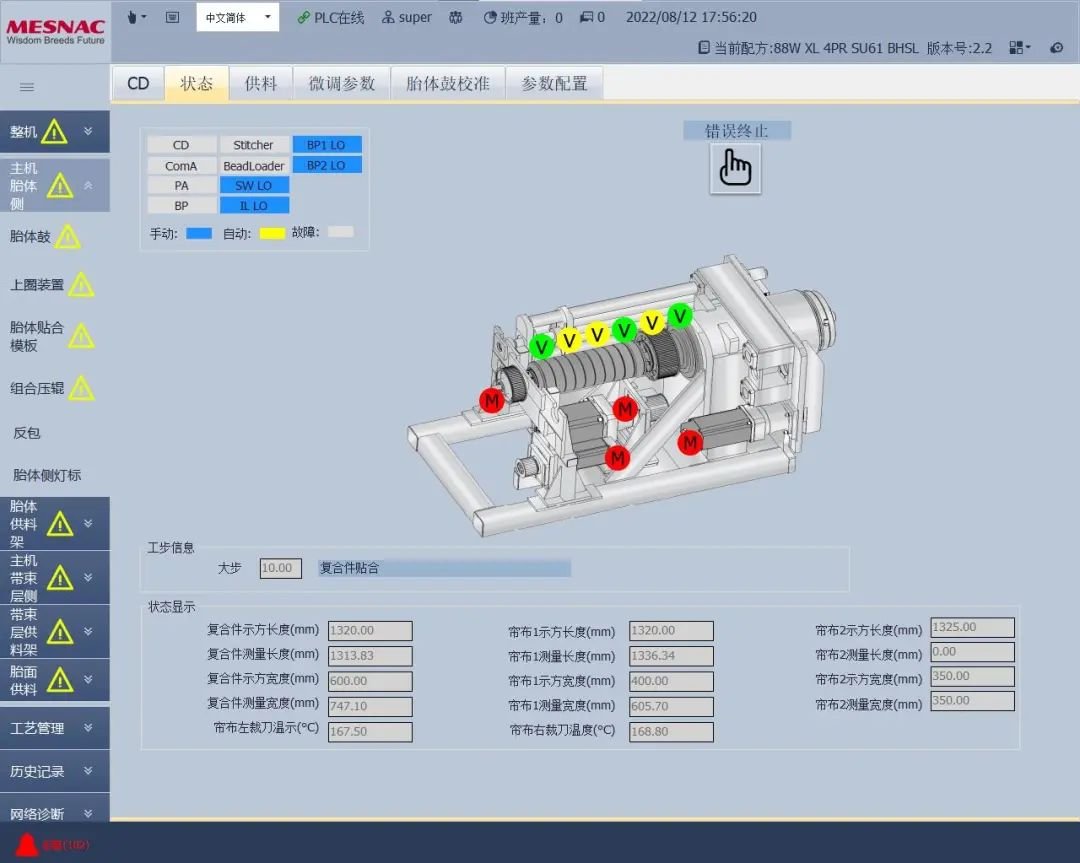Click the PLC在线 link status icon
The width and height of the screenshot is (1080, 863).
tap(304, 17)
